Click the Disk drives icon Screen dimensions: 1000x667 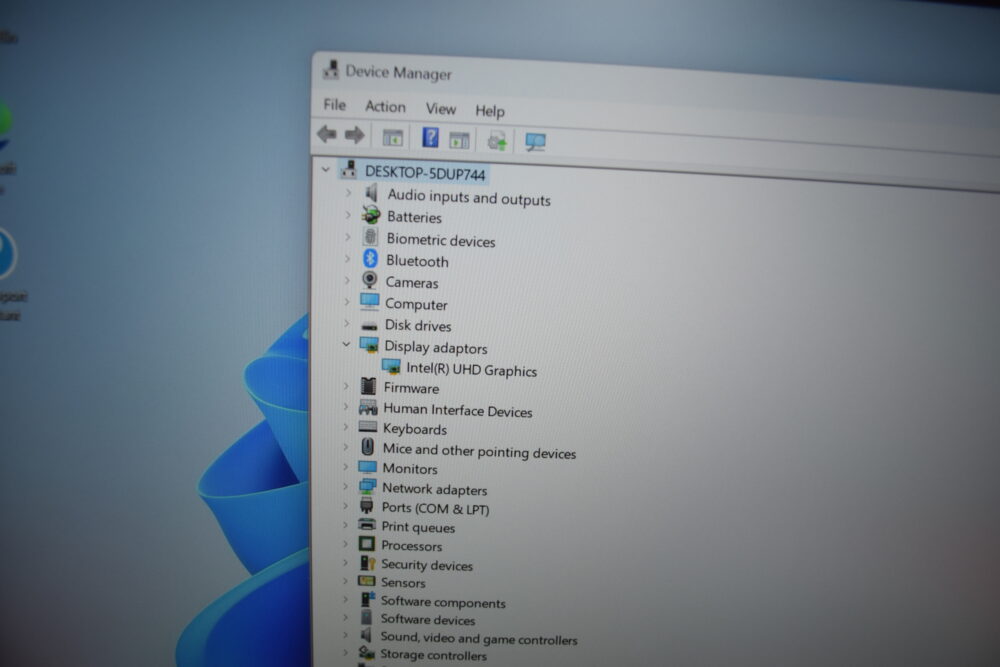(369, 325)
